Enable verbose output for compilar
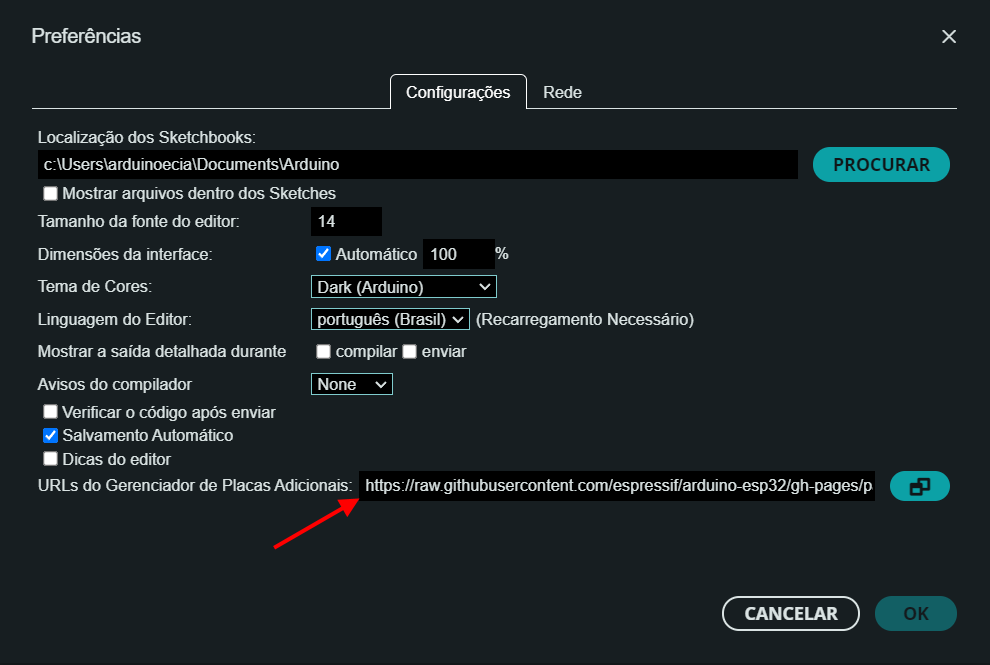The image size is (990, 665). [323, 351]
